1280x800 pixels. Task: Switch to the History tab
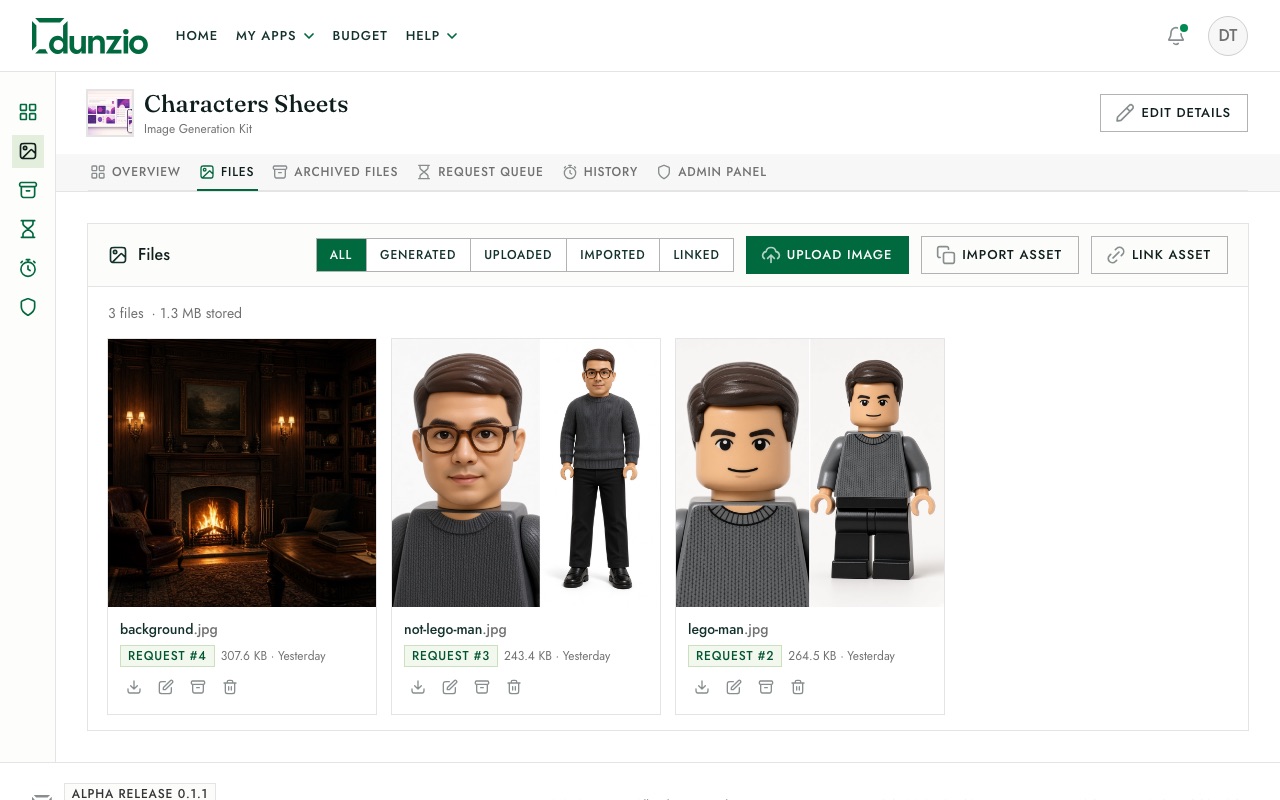(x=600, y=172)
